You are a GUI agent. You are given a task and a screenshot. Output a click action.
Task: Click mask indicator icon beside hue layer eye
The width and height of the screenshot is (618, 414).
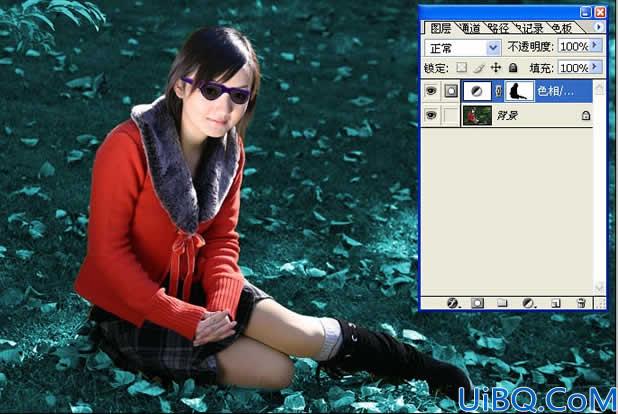(451, 91)
